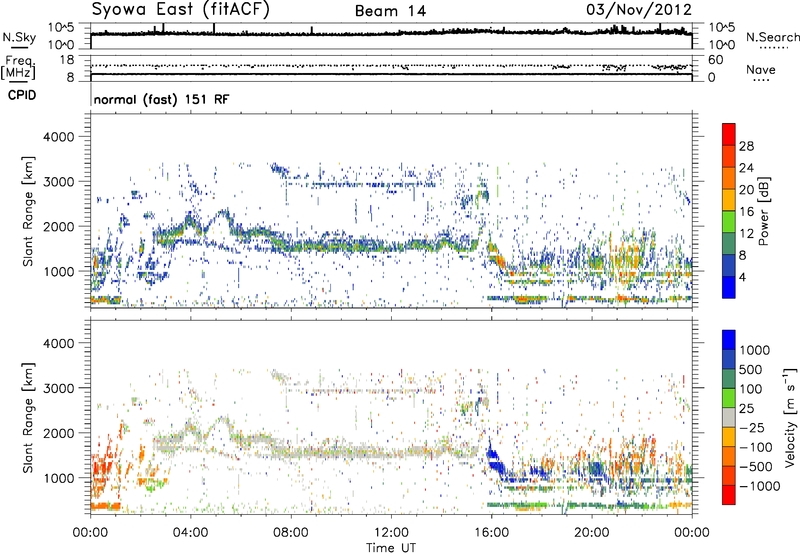
Task: Click the '16' power colorbar tick
Action: tap(746, 212)
